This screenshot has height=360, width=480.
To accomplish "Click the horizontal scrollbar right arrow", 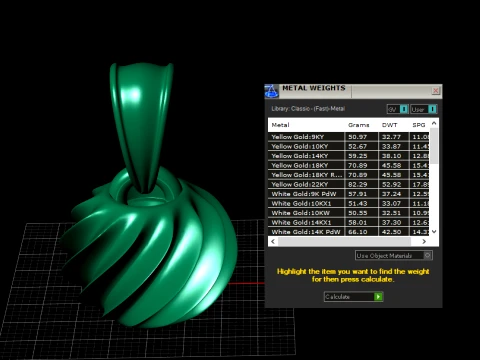I will coord(424,241).
